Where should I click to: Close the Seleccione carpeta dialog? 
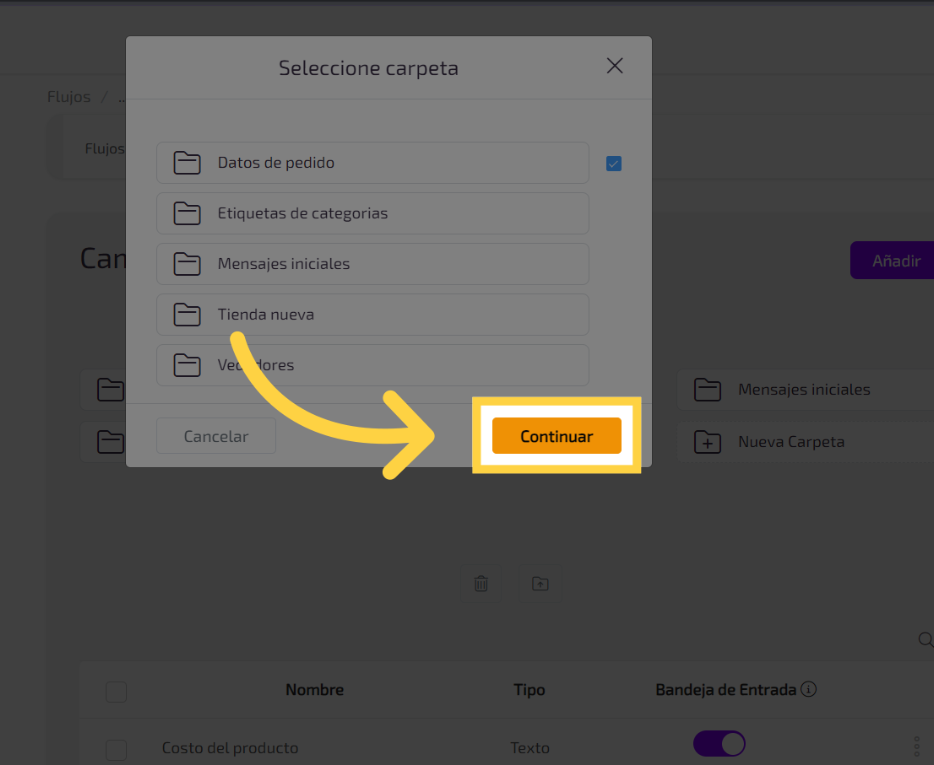coord(615,66)
